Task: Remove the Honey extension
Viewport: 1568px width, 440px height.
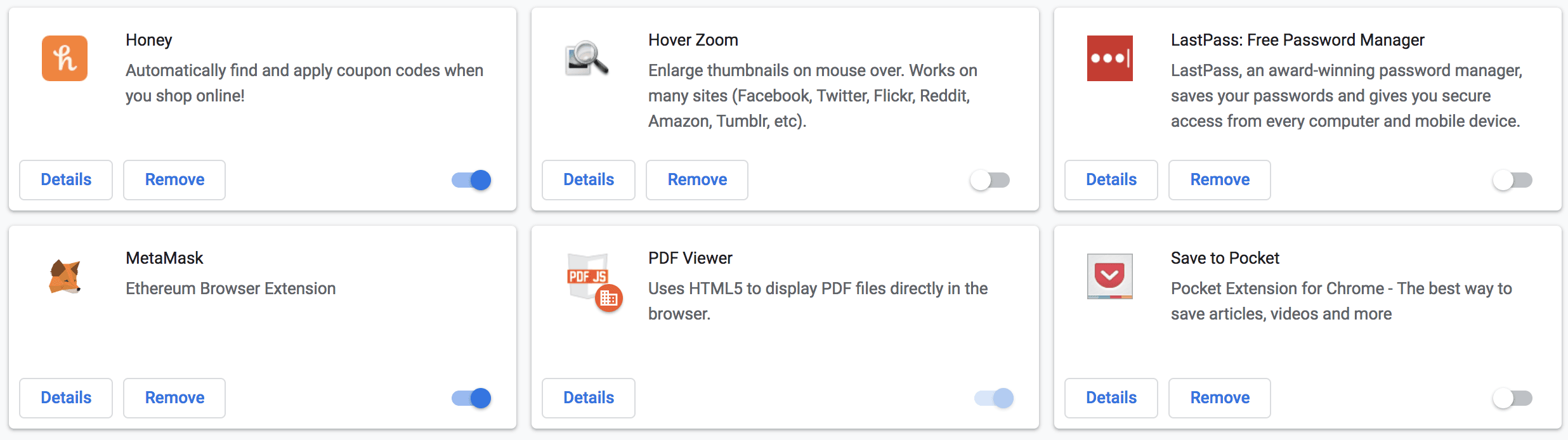Action: pyautogui.click(x=174, y=180)
